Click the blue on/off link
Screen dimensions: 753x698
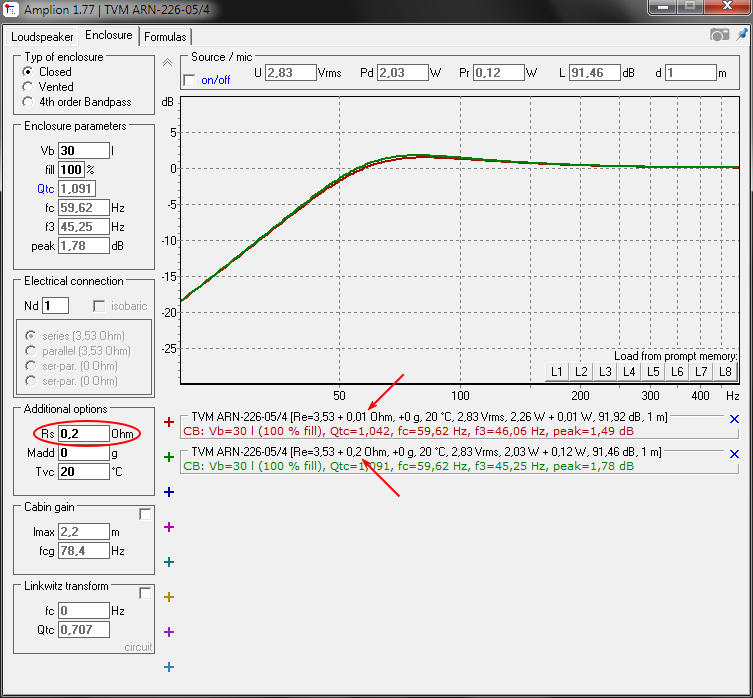coord(216,80)
